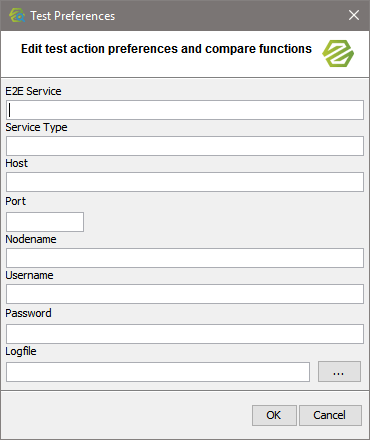Image resolution: width=370 pixels, height=440 pixels.
Task: Click the E2E Service label
Action: pyautogui.click(x=33, y=91)
